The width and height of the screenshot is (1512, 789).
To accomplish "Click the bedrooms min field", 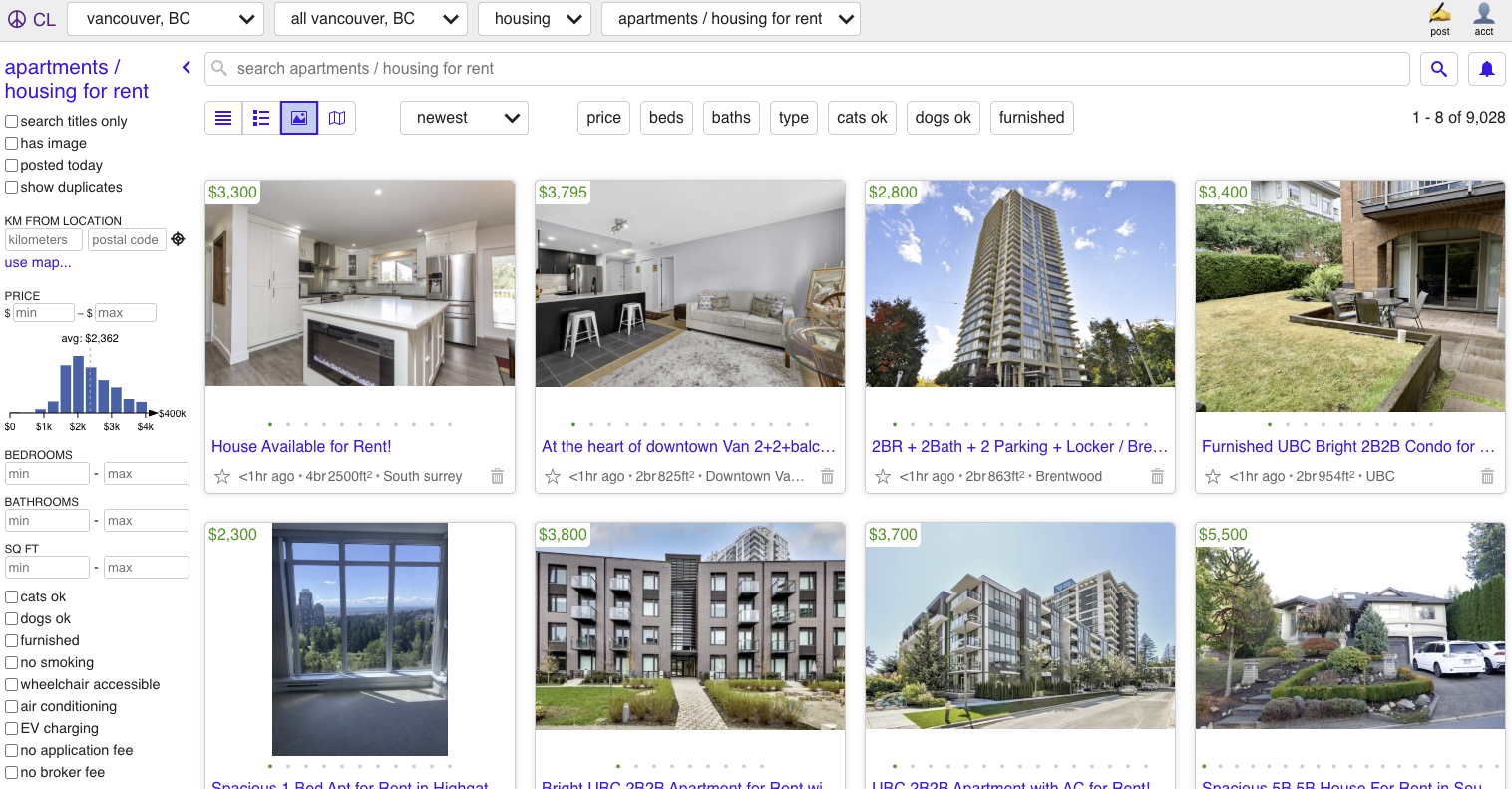I will tap(47, 474).
